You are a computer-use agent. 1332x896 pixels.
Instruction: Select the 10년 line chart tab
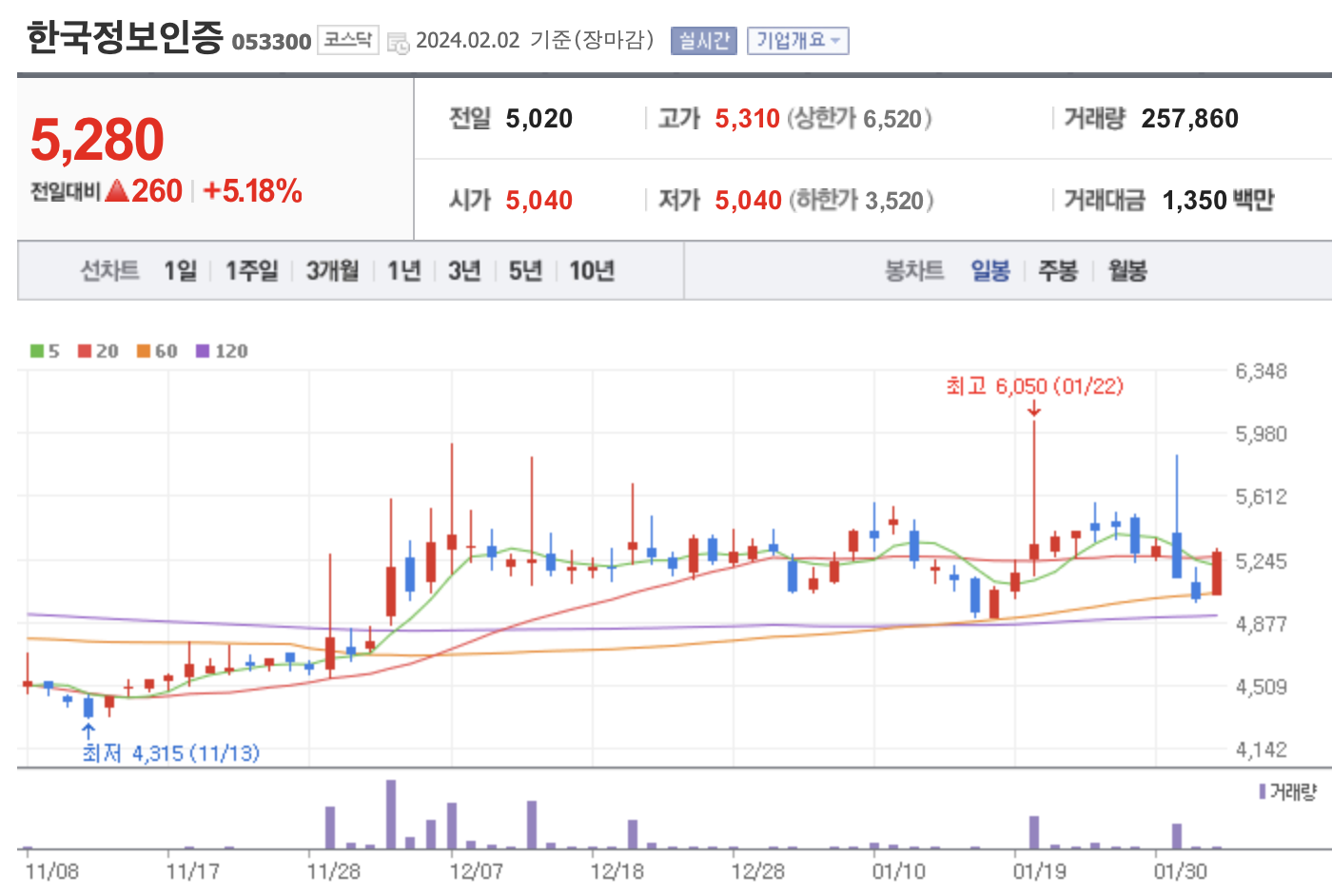(592, 271)
